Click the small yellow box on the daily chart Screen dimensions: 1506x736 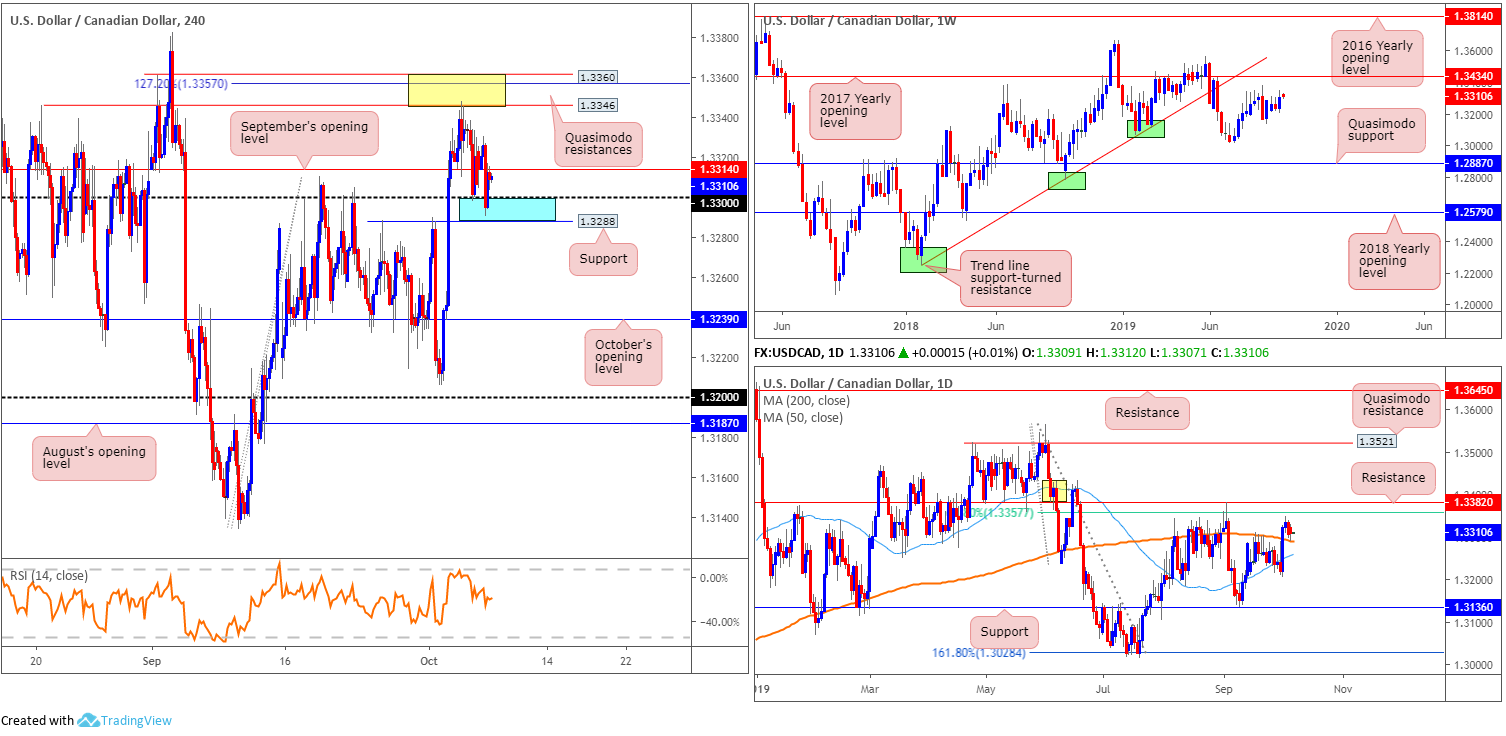click(x=1055, y=491)
